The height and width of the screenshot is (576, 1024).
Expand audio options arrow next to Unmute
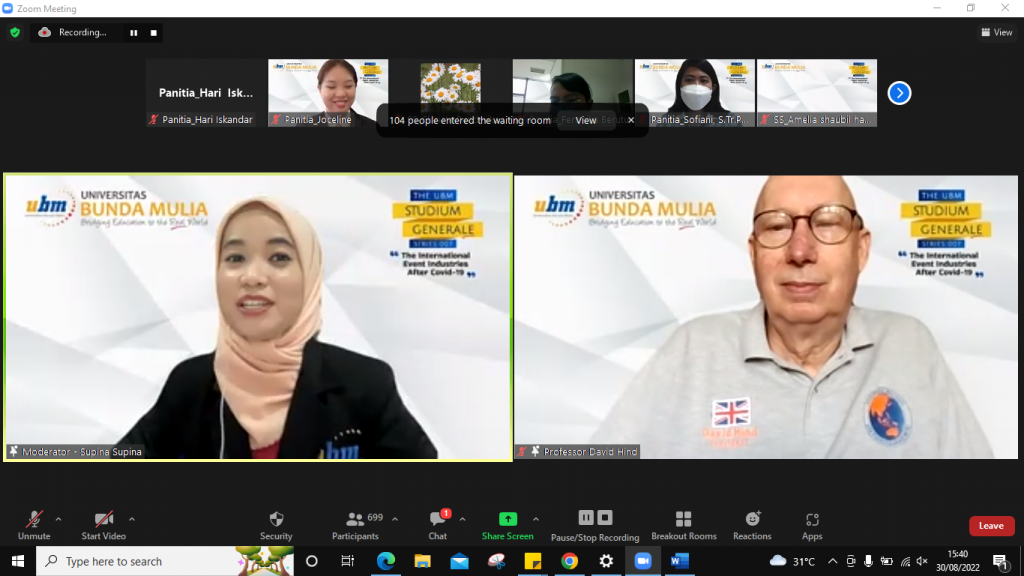coord(58,519)
